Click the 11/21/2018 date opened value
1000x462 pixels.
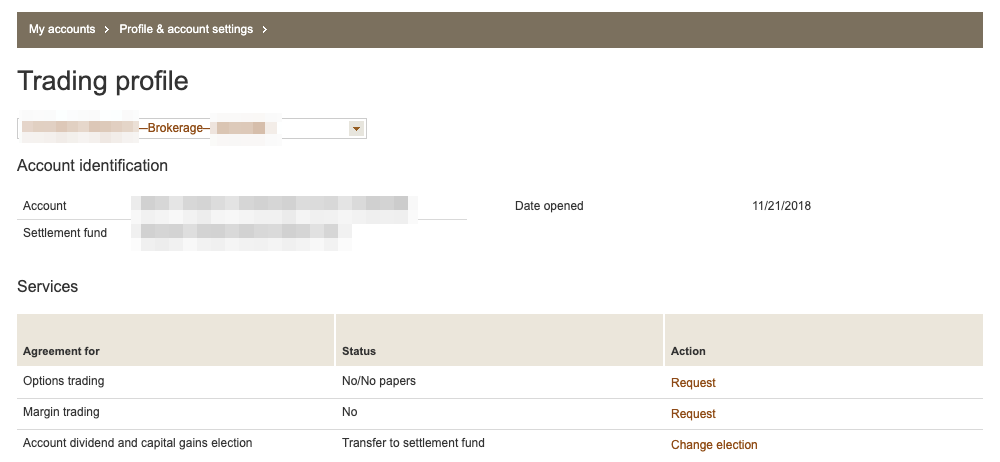point(781,206)
